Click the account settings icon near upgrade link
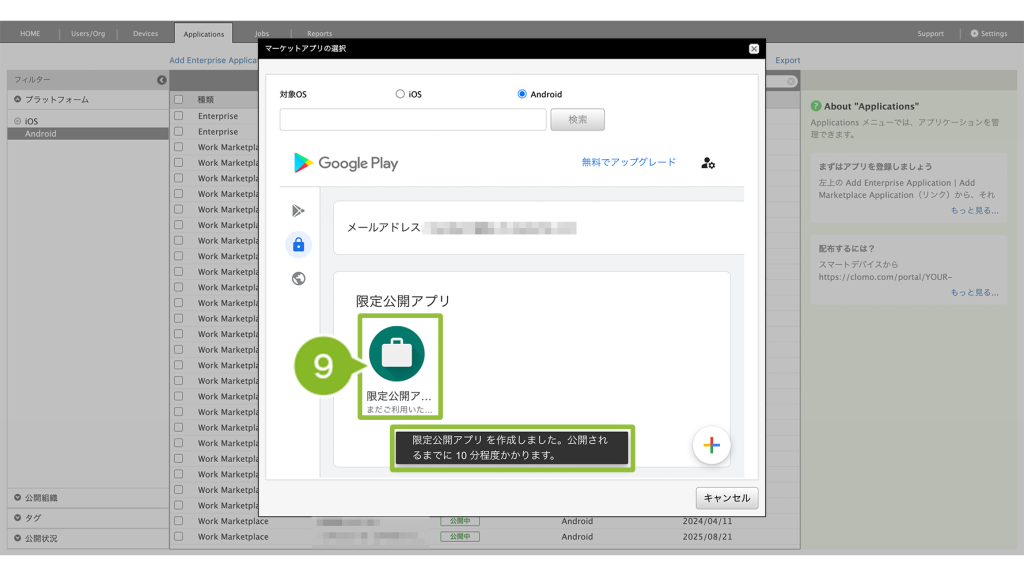 click(x=708, y=163)
